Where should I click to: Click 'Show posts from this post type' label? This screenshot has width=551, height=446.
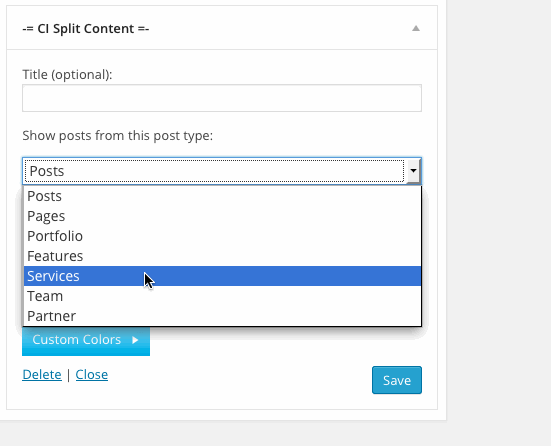pos(118,136)
